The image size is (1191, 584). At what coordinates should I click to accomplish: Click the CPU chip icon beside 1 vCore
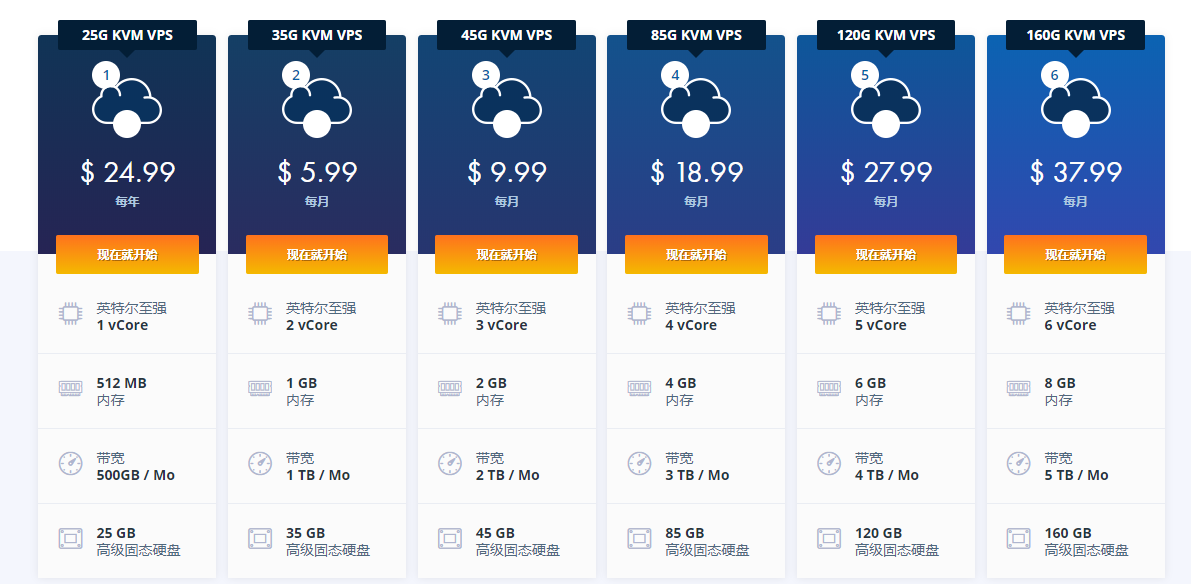[70, 314]
